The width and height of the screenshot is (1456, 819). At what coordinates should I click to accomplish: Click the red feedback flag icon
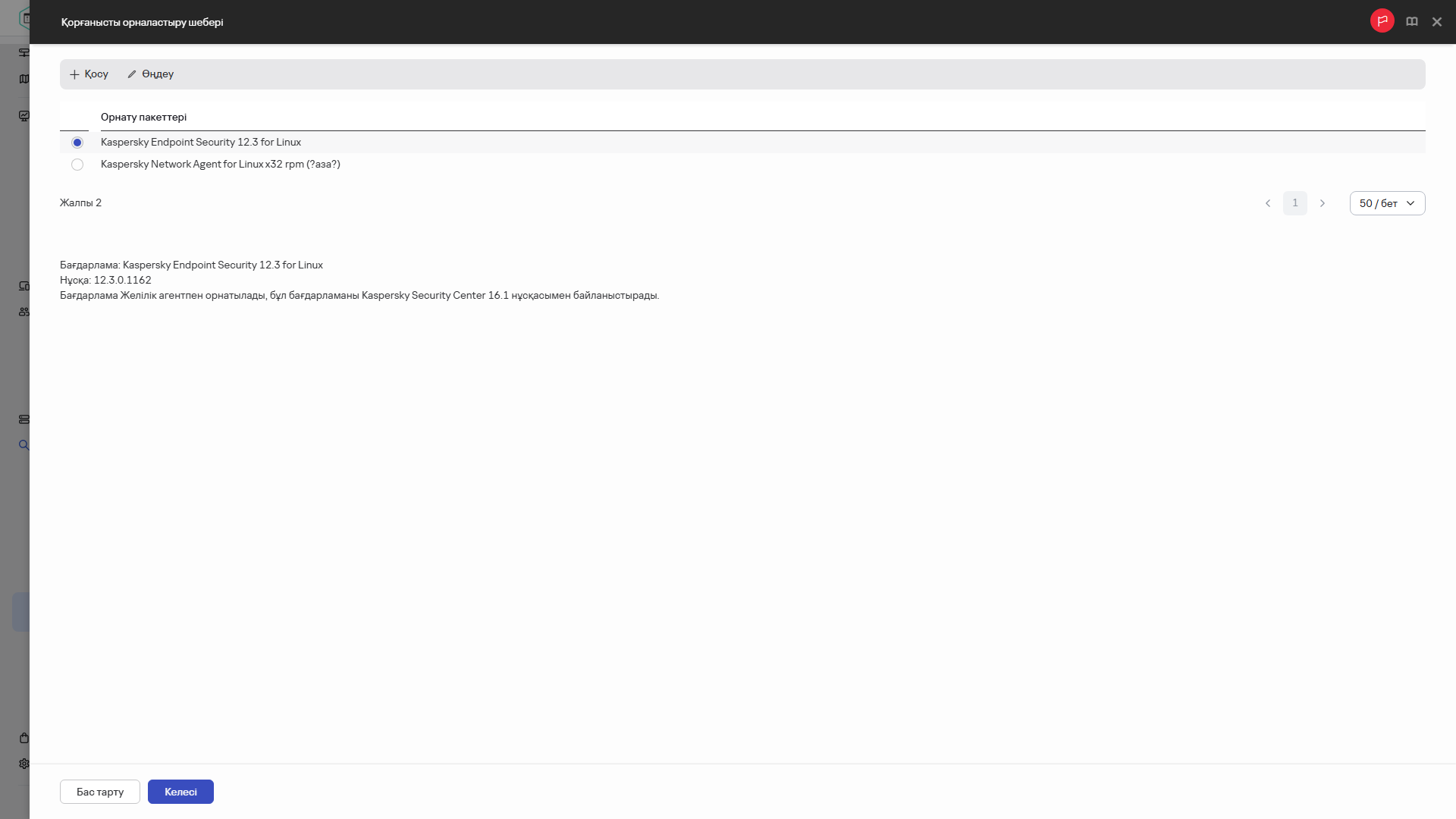tap(1382, 21)
